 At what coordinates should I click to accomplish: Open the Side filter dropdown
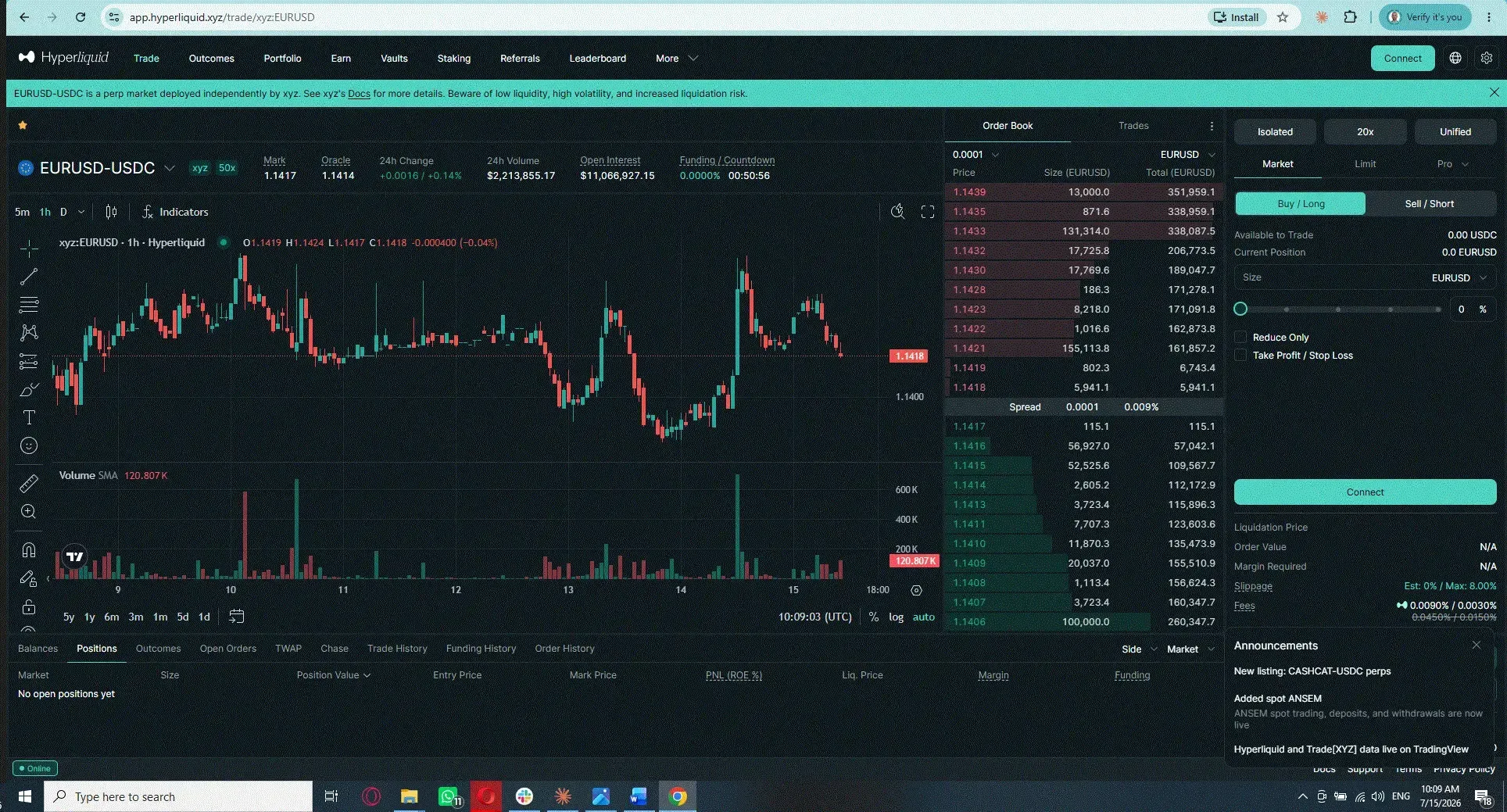coord(1140,649)
